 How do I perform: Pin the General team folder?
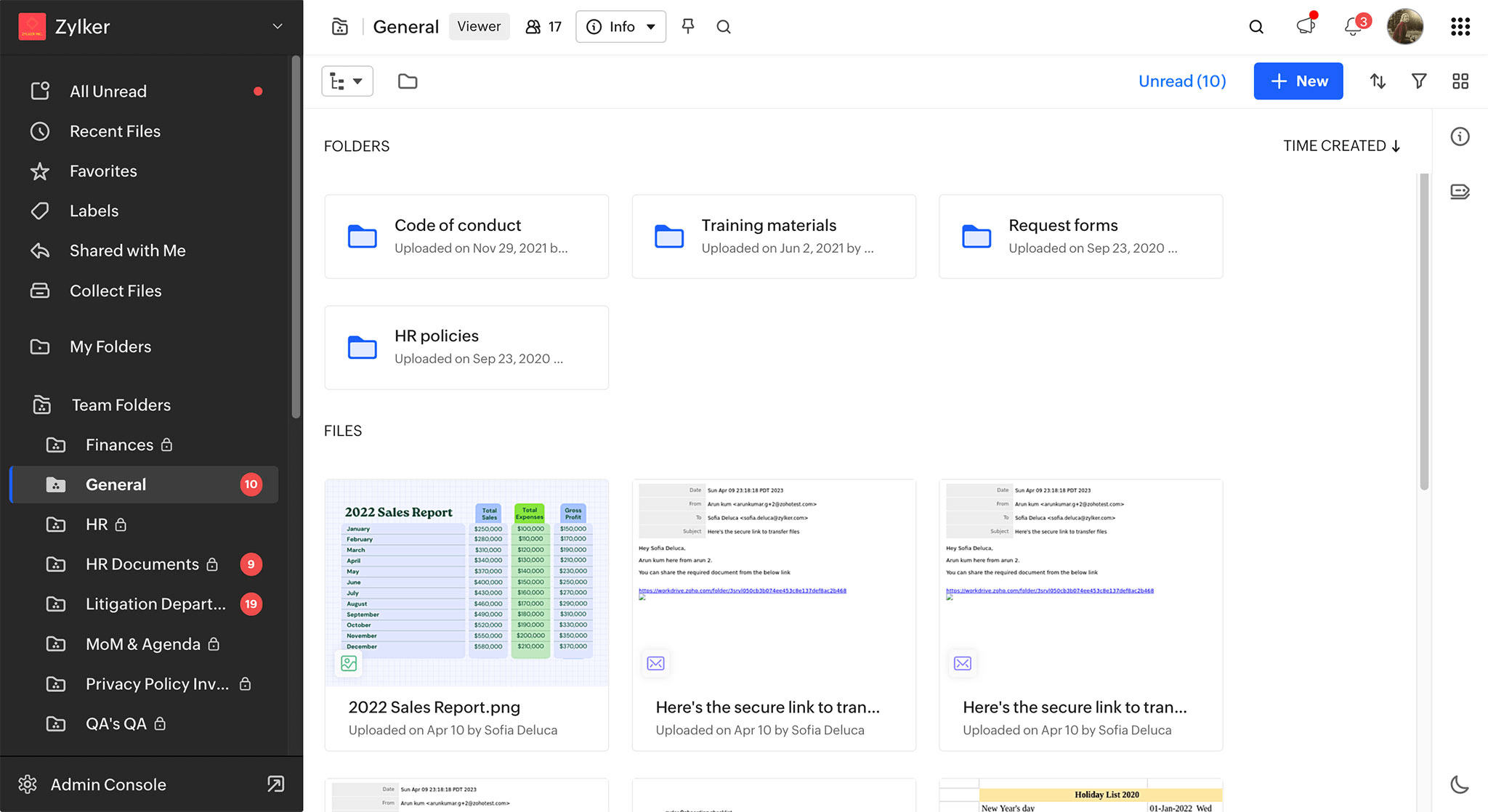tap(687, 27)
